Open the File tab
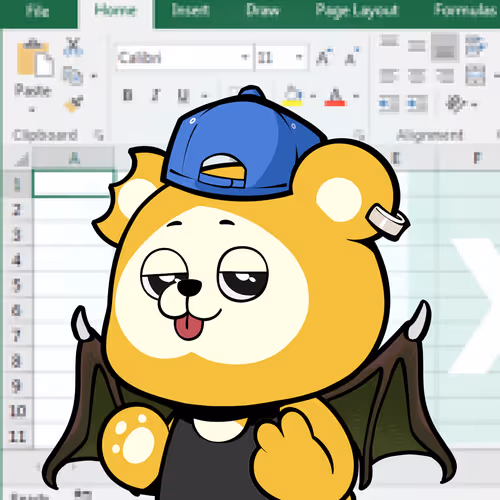 (37, 11)
